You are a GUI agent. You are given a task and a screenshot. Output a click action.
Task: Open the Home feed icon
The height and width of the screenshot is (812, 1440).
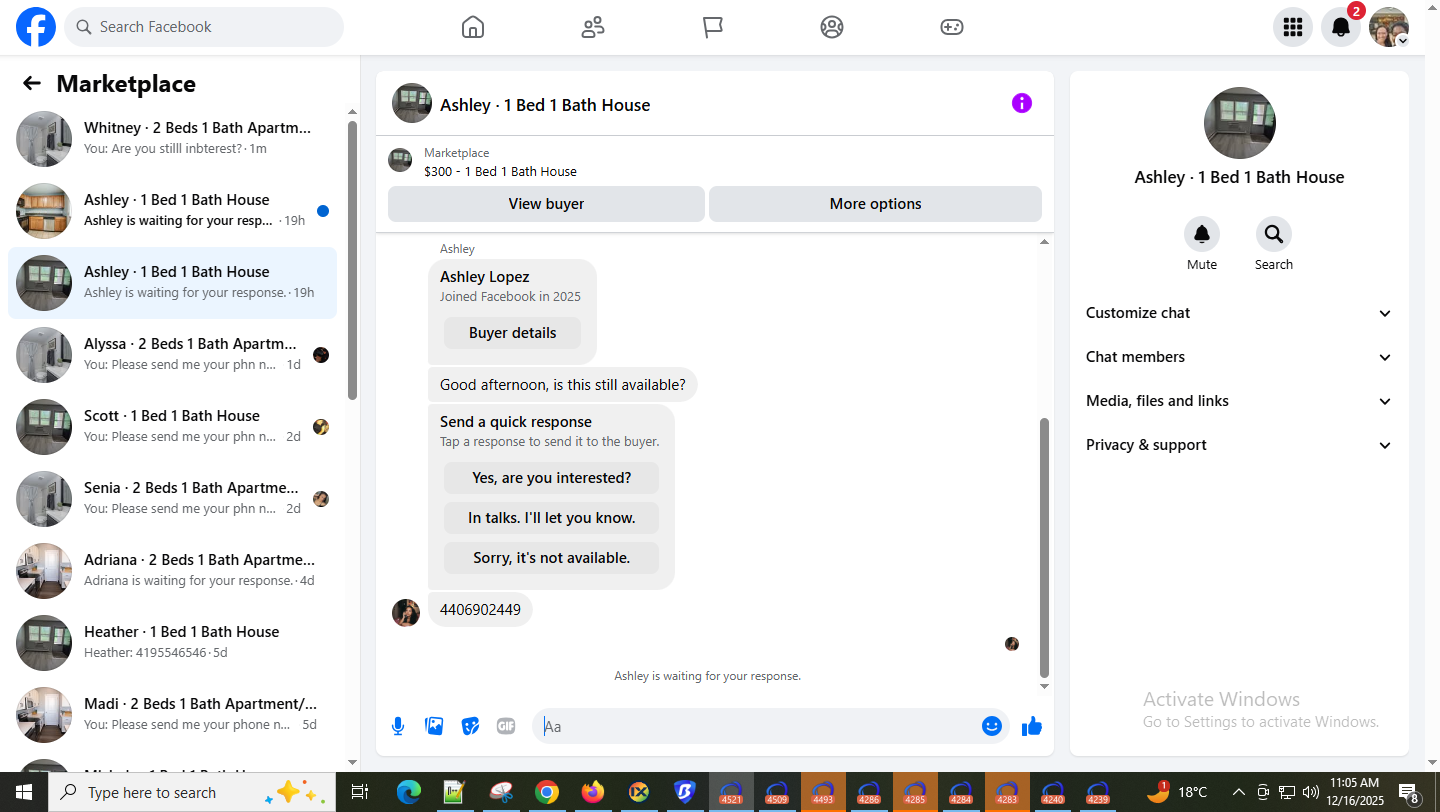[x=473, y=27]
